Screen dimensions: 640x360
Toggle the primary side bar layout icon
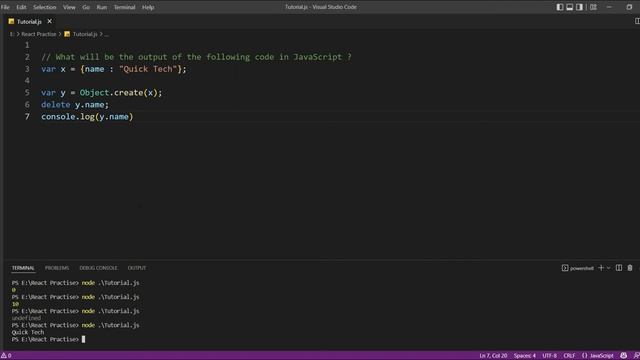point(560,7)
